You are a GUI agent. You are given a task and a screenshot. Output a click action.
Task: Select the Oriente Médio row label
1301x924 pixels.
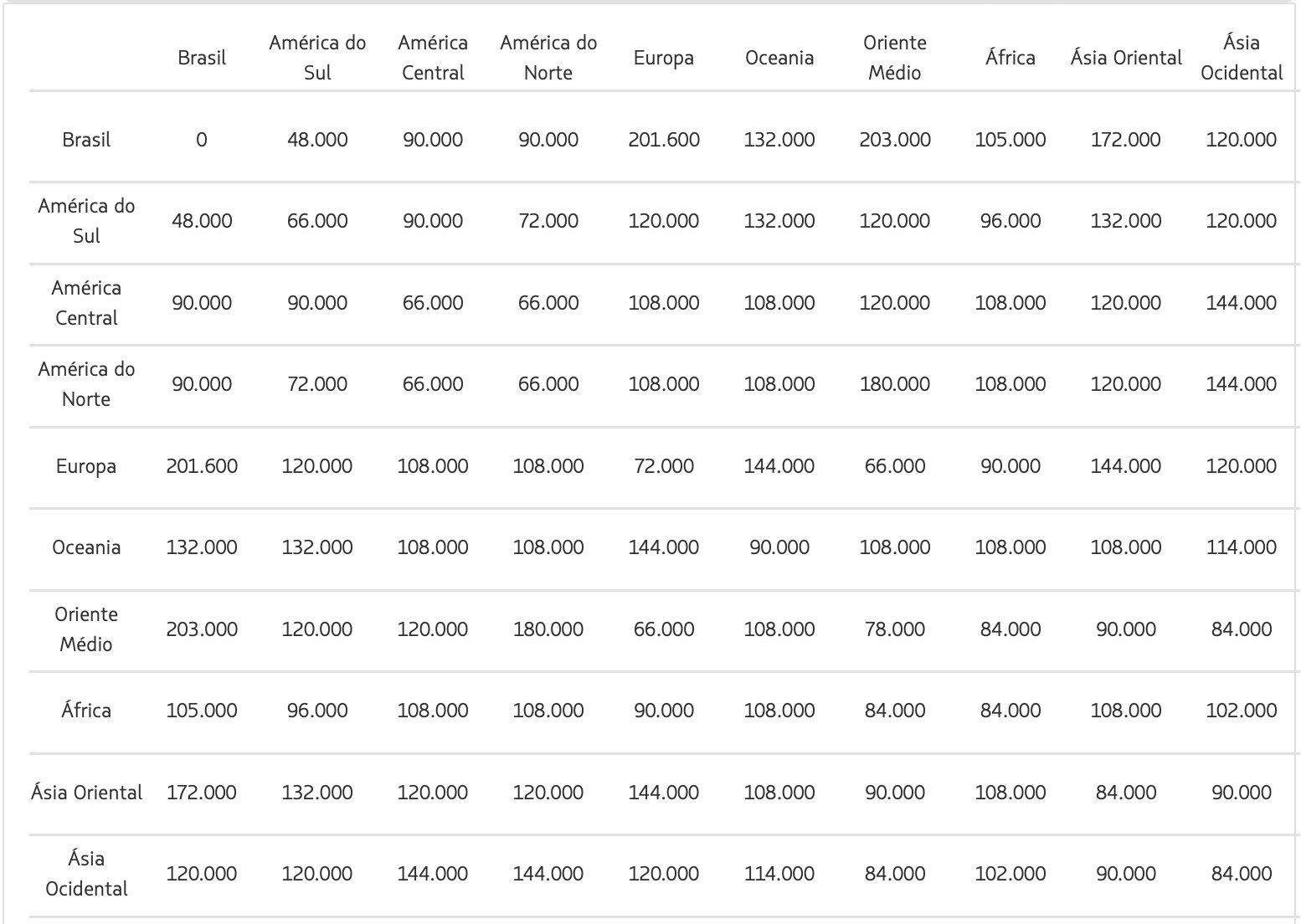(86, 629)
